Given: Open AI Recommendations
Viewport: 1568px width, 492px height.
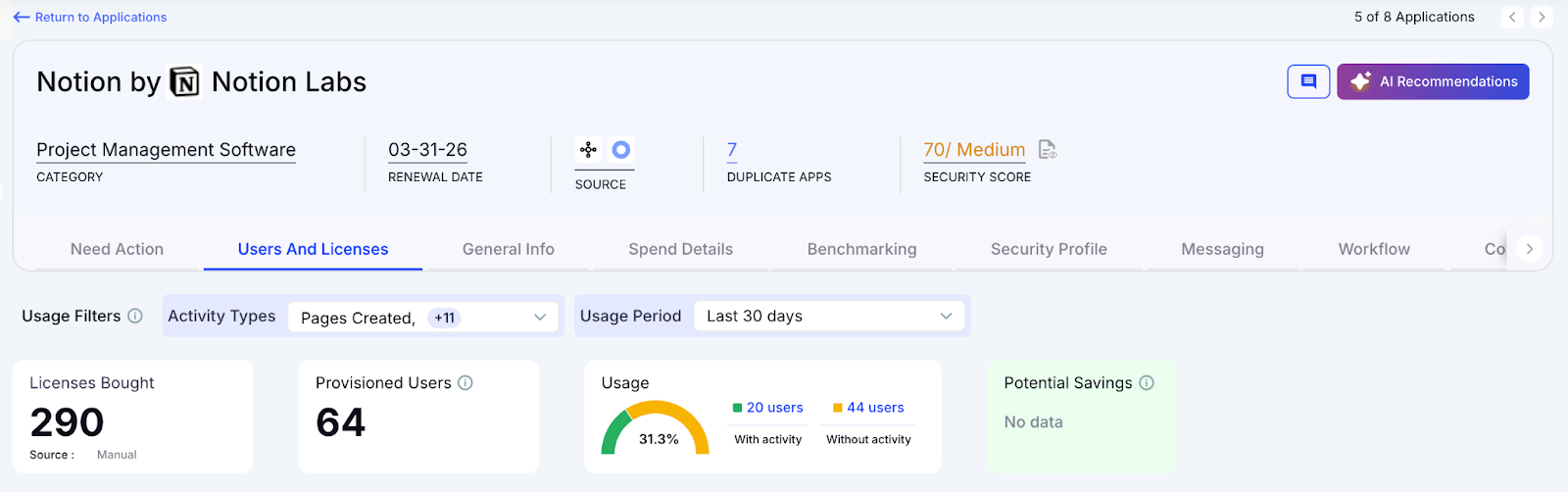Looking at the screenshot, I should [1433, 82].
